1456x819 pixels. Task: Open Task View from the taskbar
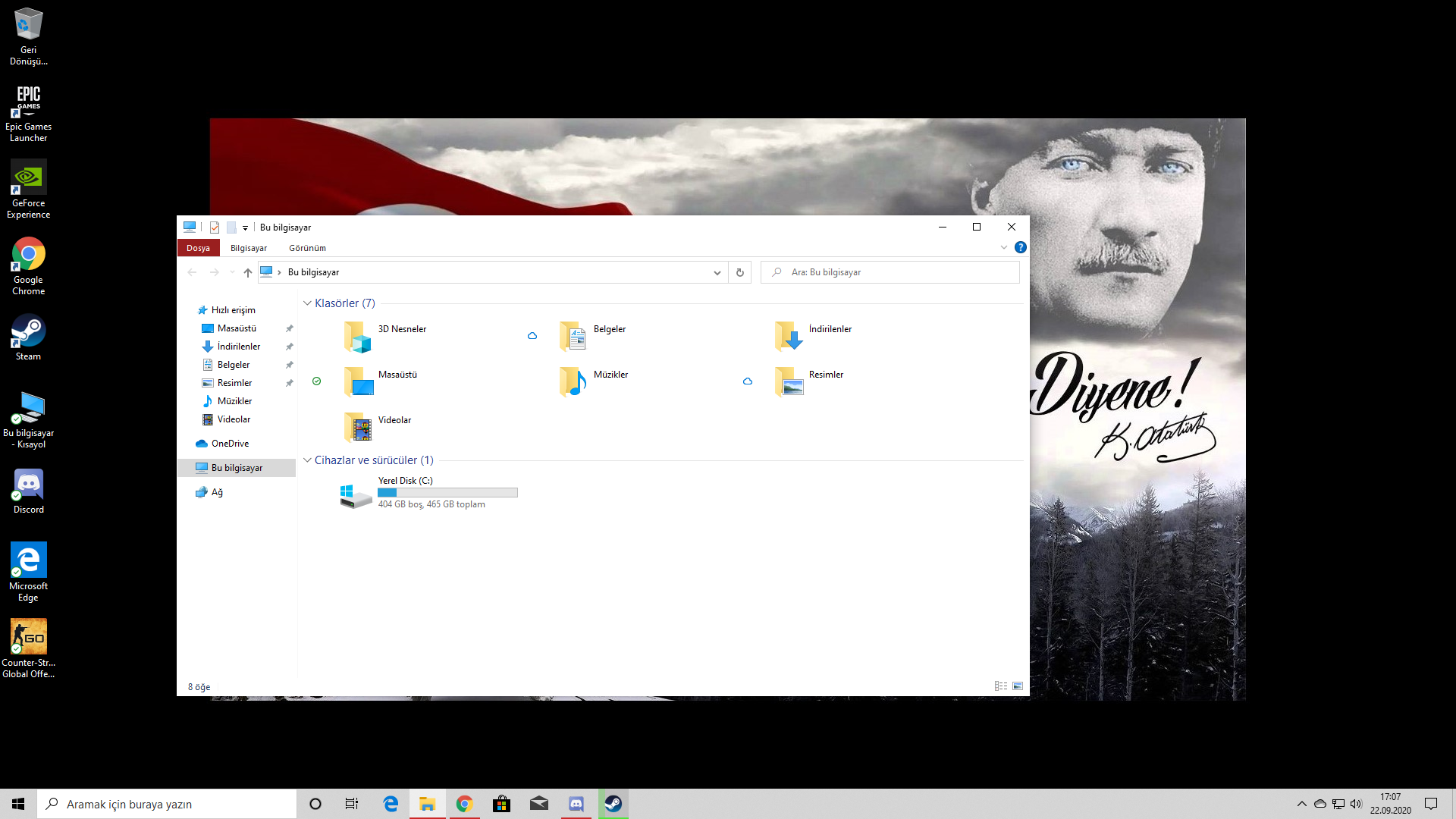click(x=352, y=804)
